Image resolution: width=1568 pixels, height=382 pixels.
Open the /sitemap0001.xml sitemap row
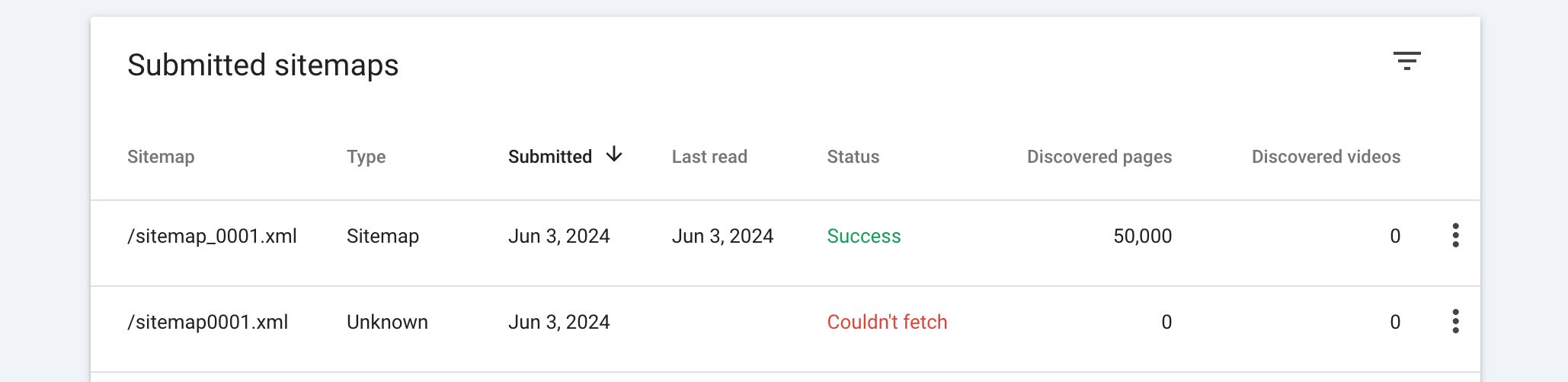[x=207, y=322]
